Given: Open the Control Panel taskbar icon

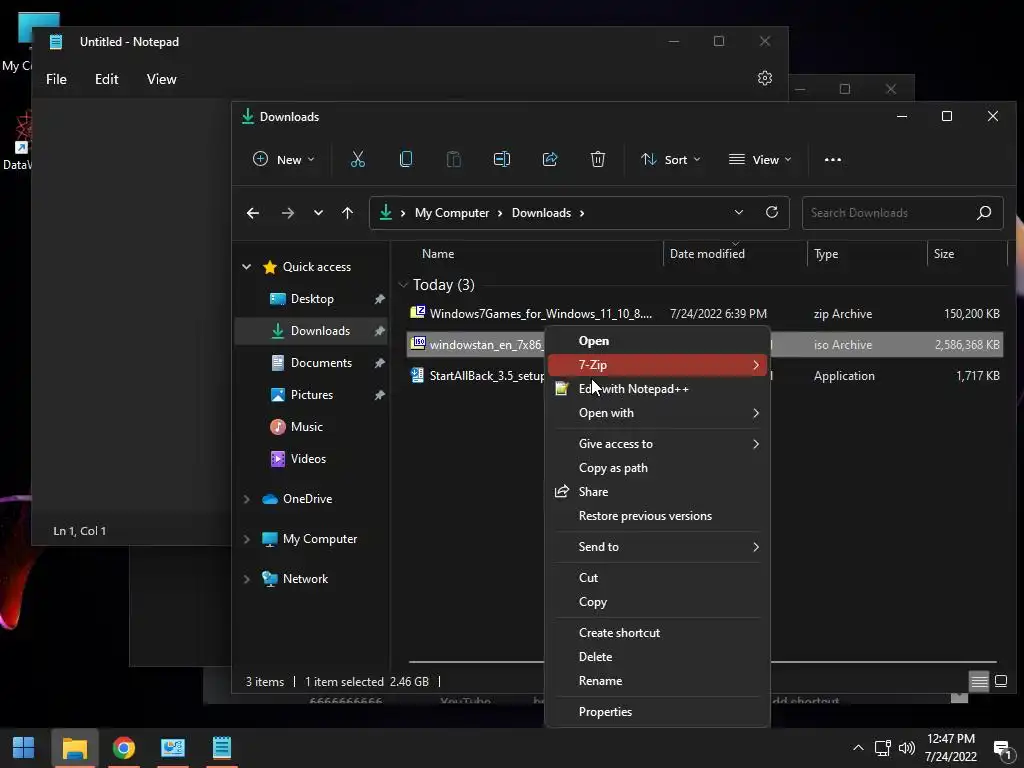Looking at the screenshot, I should [172, 748].
